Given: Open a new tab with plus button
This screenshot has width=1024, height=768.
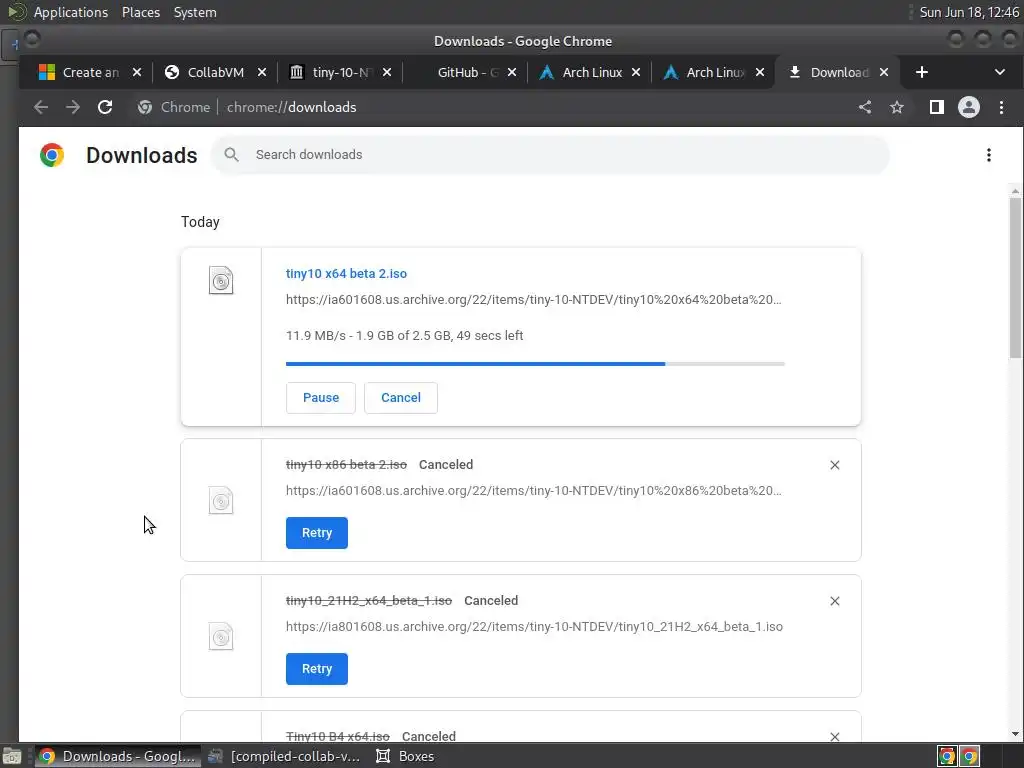Looking at the screenshot, I should pyautogui.click(x=921, y=72).
